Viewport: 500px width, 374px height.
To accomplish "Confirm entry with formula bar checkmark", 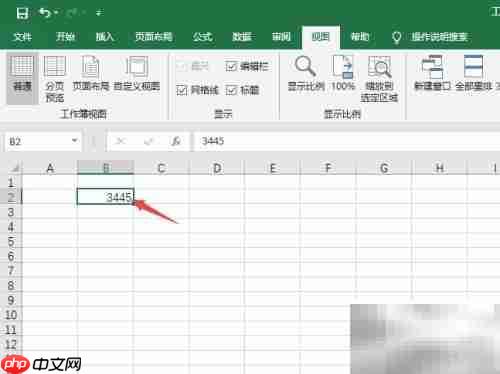I will click(148, 141).
